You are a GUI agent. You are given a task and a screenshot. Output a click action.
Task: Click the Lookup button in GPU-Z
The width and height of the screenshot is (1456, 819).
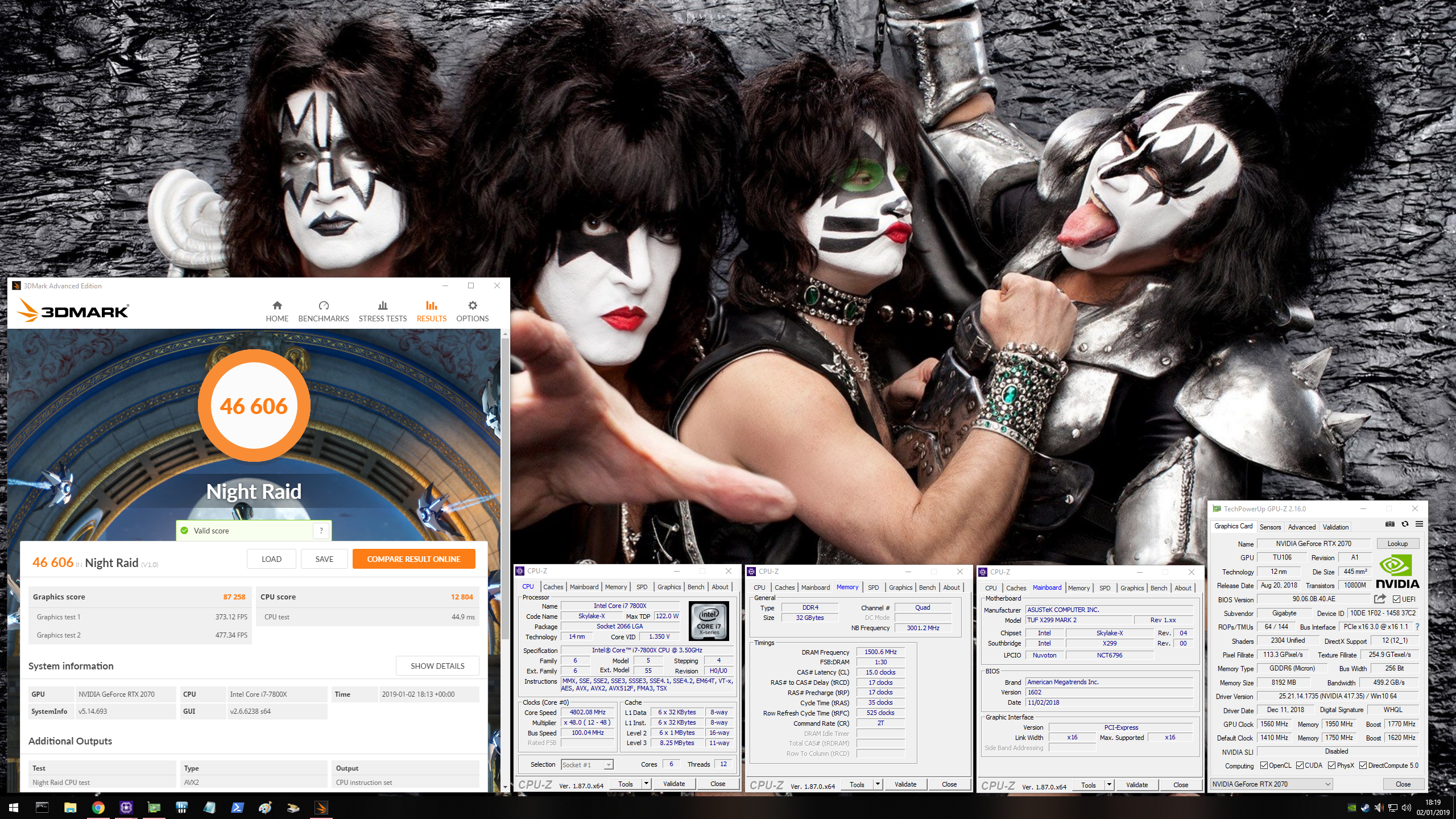(1397, 544)
